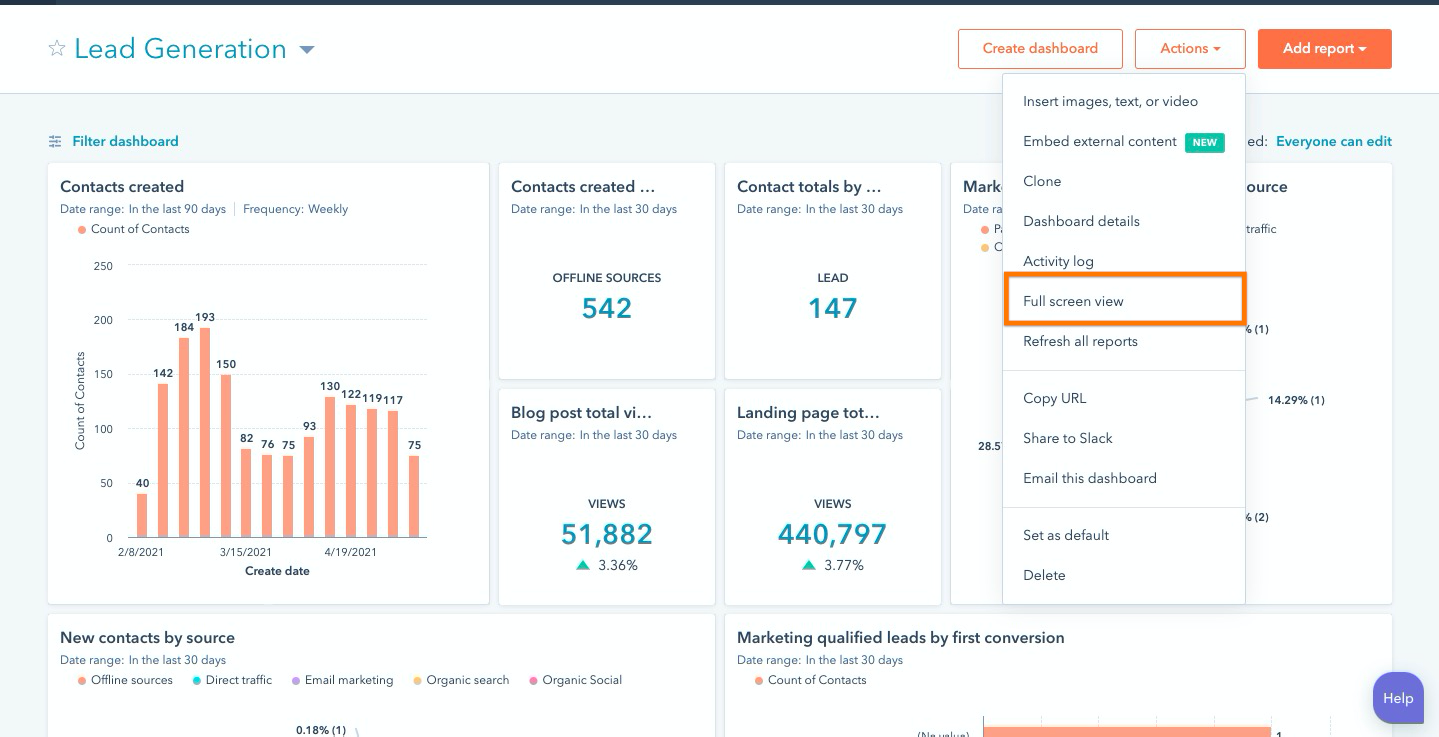Click the star to favorite Lead Generation dashboard

coord(57,48)
